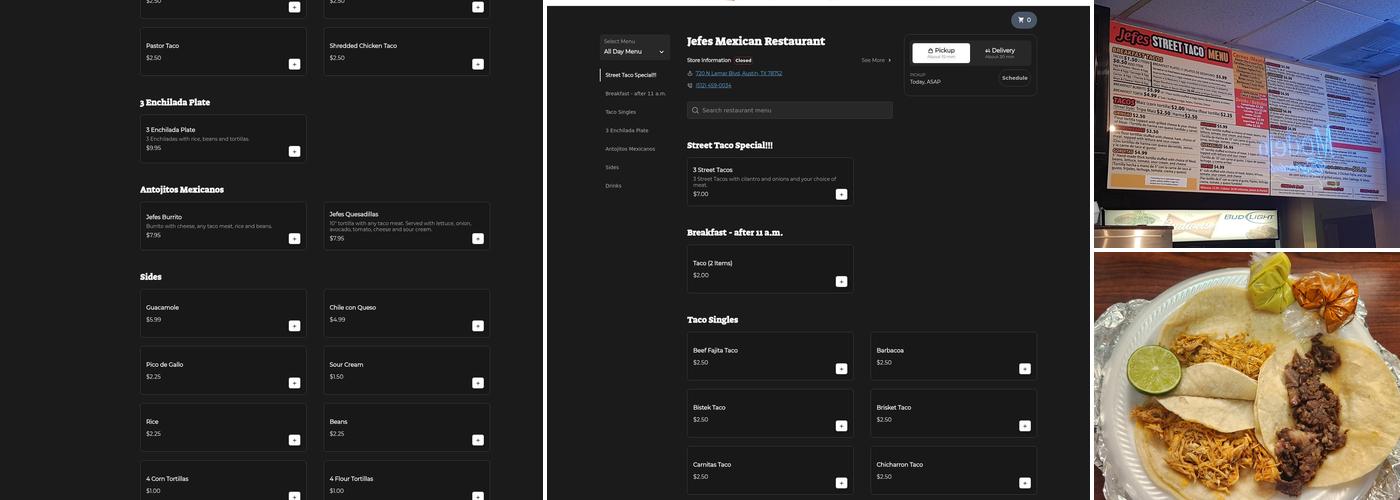Add Brisket Taco with plus icon
This screenshot has width=1400, height=500.
click(x=1025, y=425)
